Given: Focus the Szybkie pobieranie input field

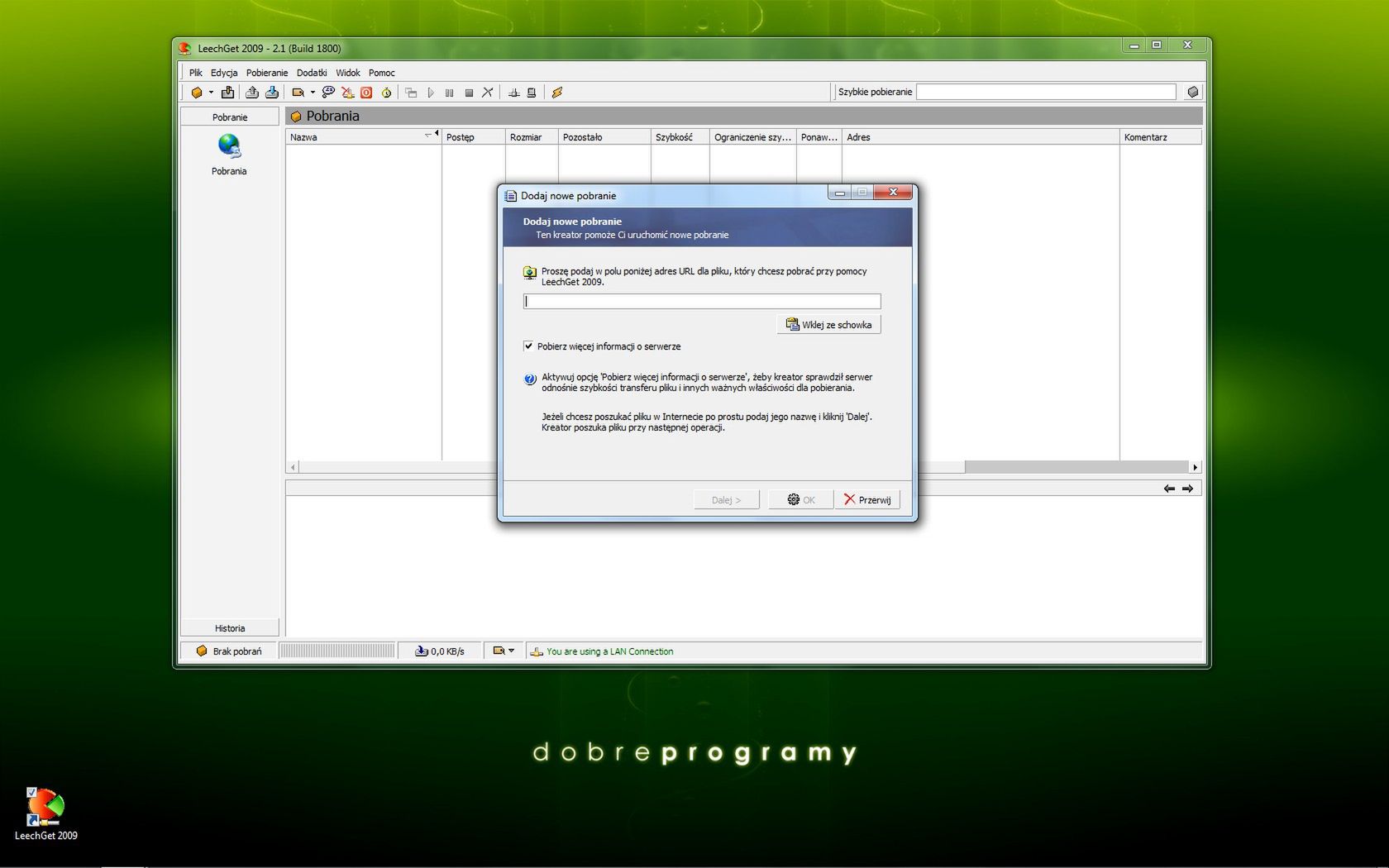Looking at the screenshot, I should pyautogui.click(x=1046, y=92).
